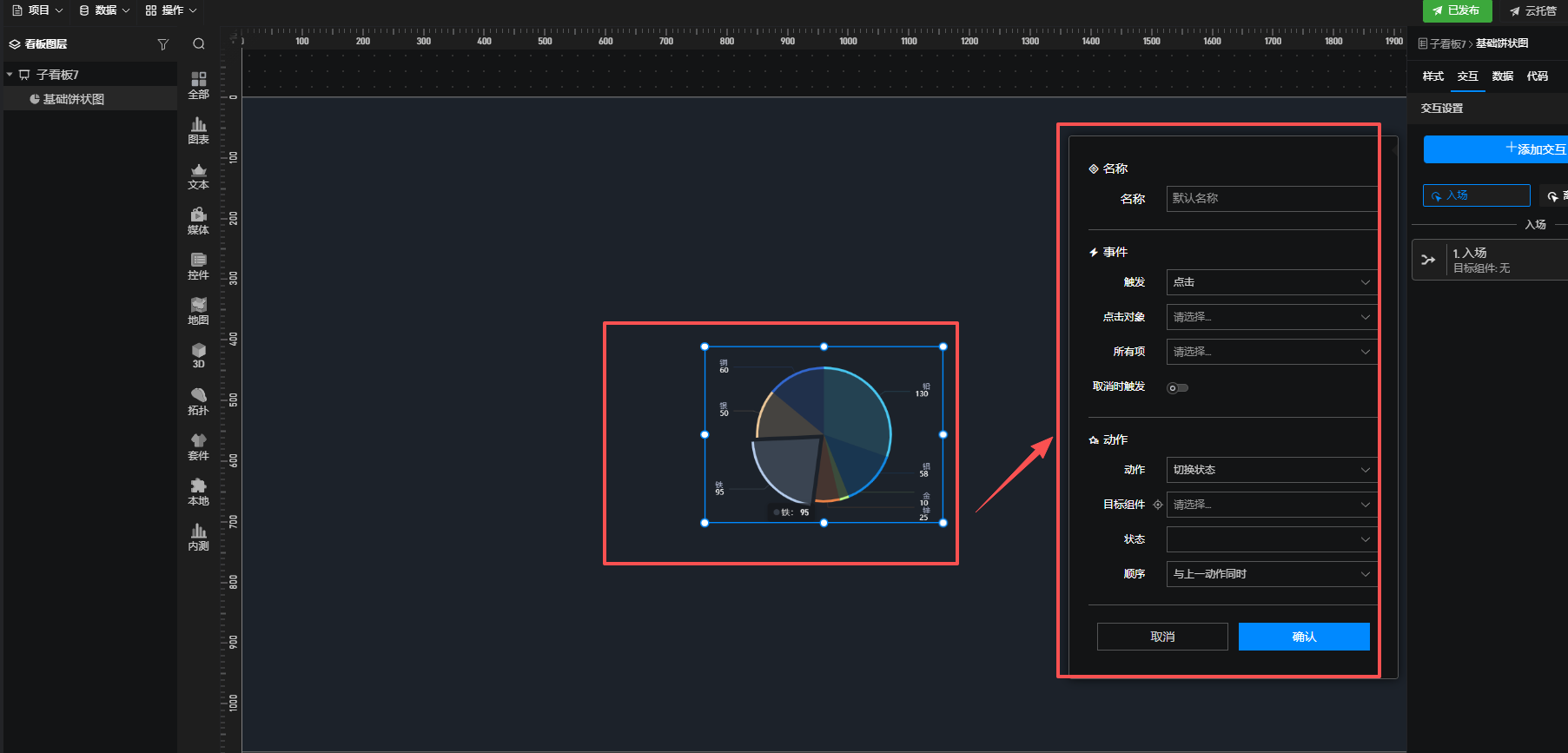Open the 顺序 dropdown showing 与上一动作同时
Image resolution: width=1568 pixels, height=753 pixels.
click(x=1270, y=574)
